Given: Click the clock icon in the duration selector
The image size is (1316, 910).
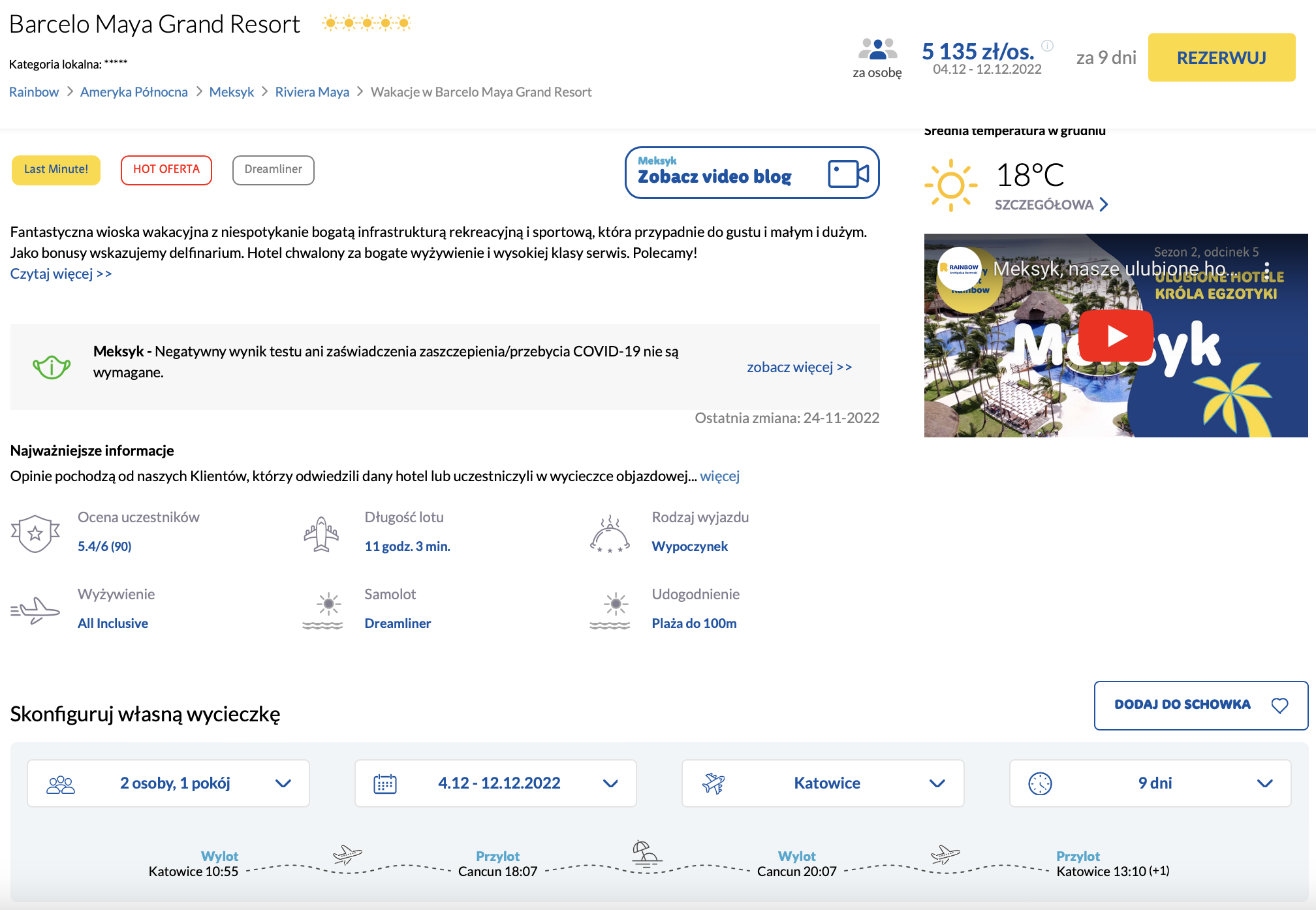Looking at the screenshot, I should (x=1040, y=783).
